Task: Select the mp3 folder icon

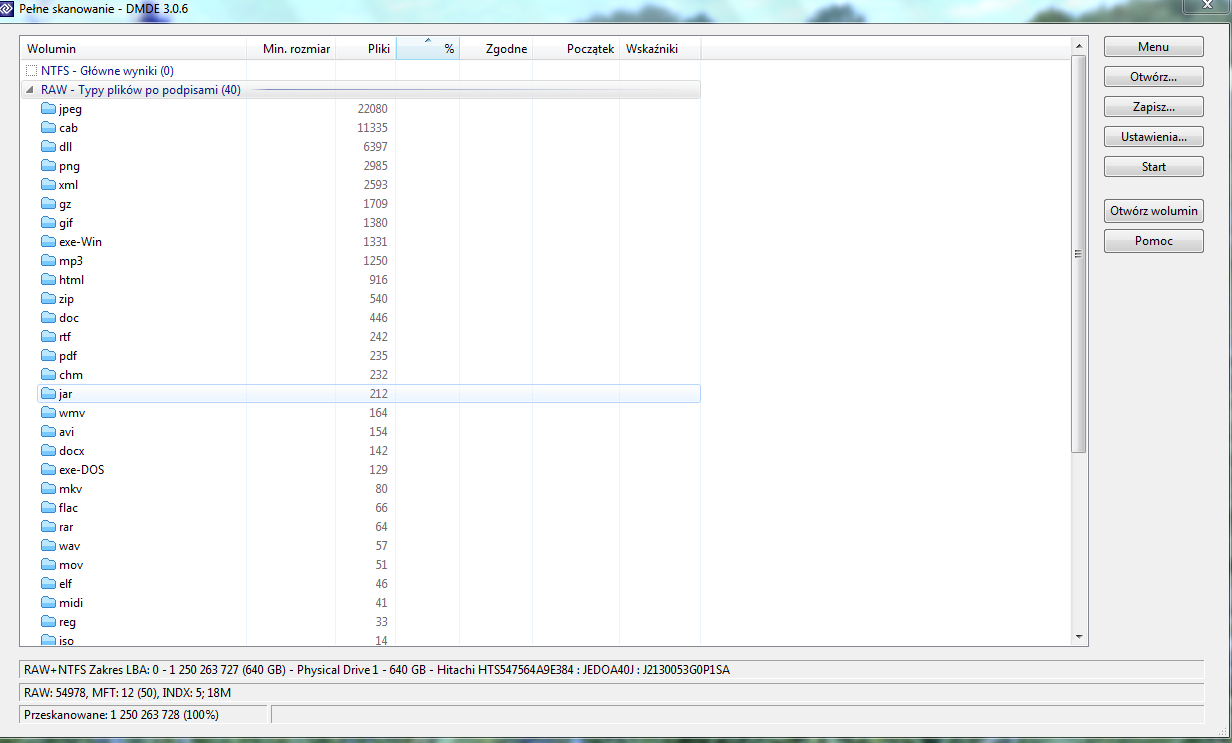Action: point(48,261)
